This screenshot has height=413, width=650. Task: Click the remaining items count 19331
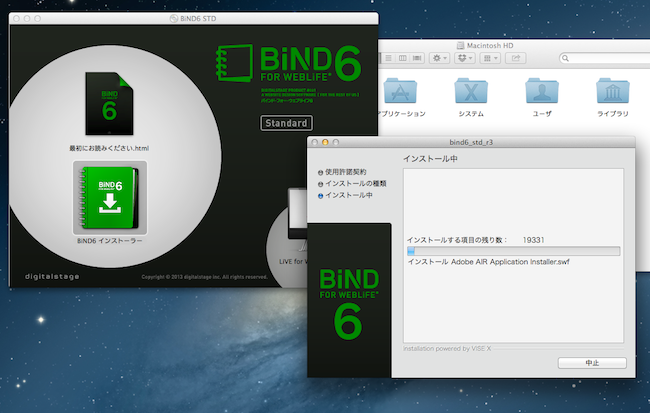pos(534,240)
